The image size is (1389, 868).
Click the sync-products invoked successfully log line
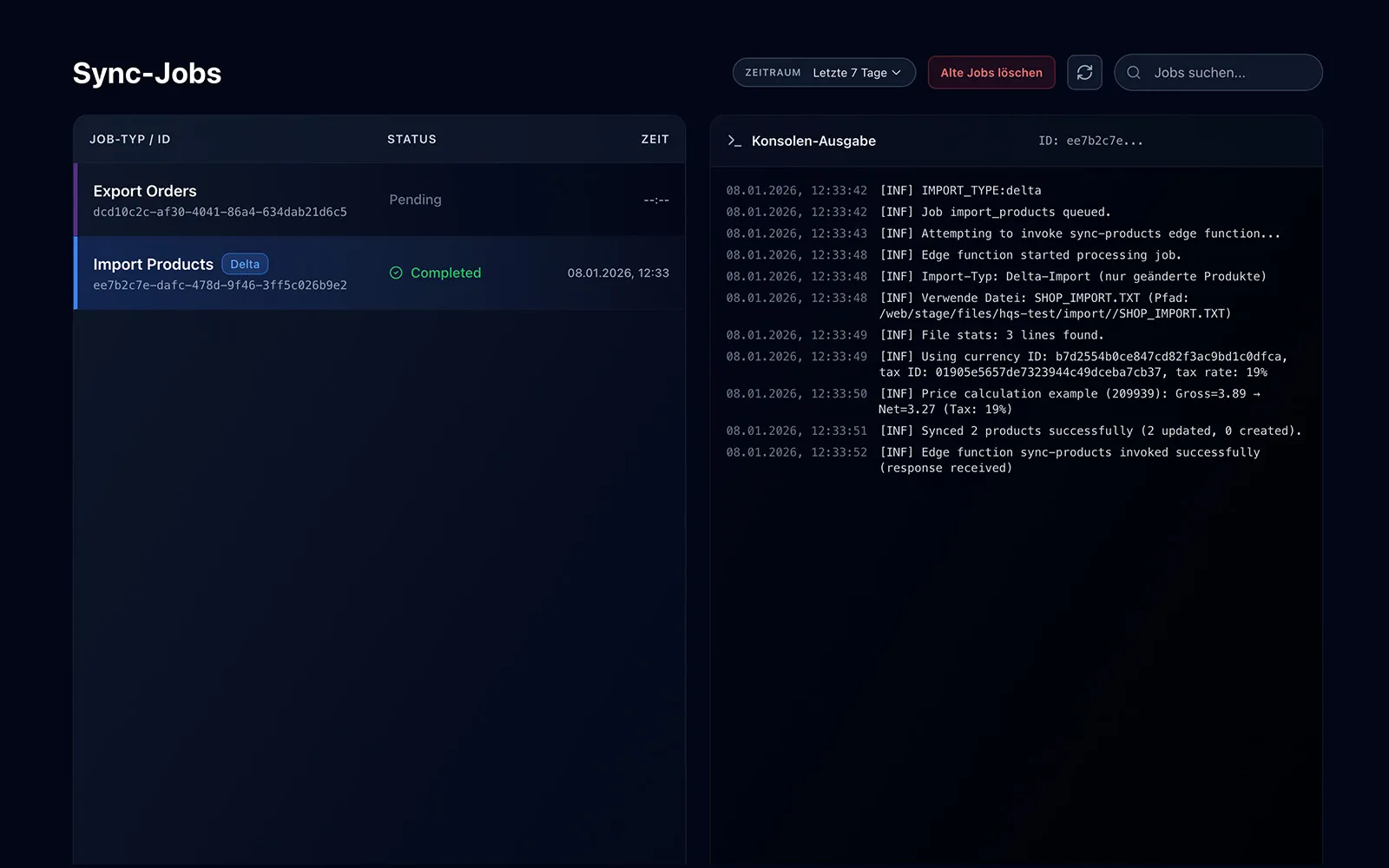[x=1070, y=460]
